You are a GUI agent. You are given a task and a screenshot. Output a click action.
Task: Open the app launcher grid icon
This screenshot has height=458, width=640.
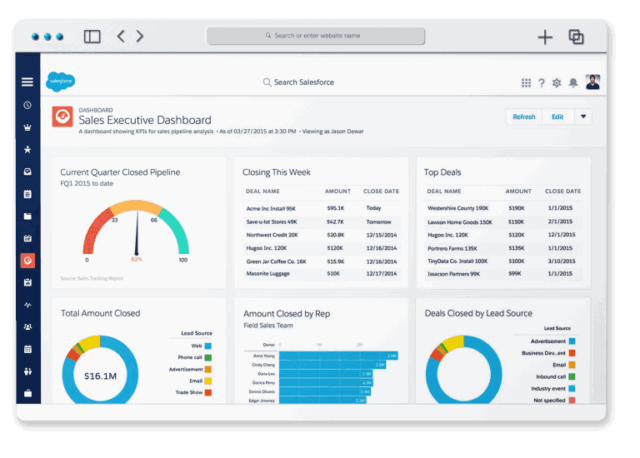coord(526,83)
